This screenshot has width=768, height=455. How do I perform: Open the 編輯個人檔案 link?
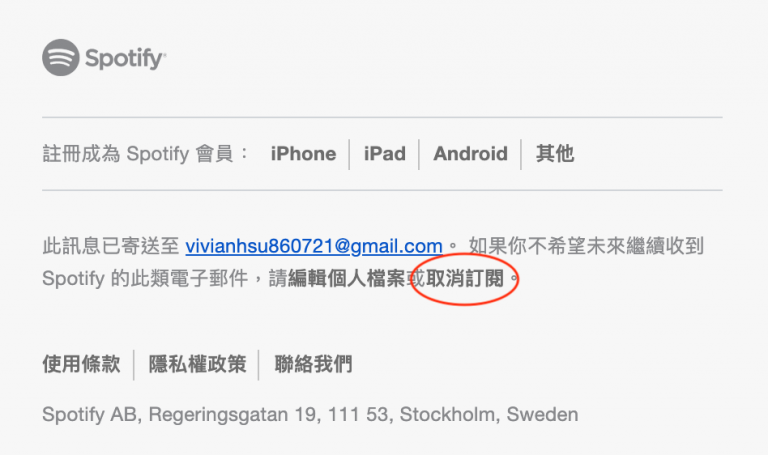[x=347, y=279]
